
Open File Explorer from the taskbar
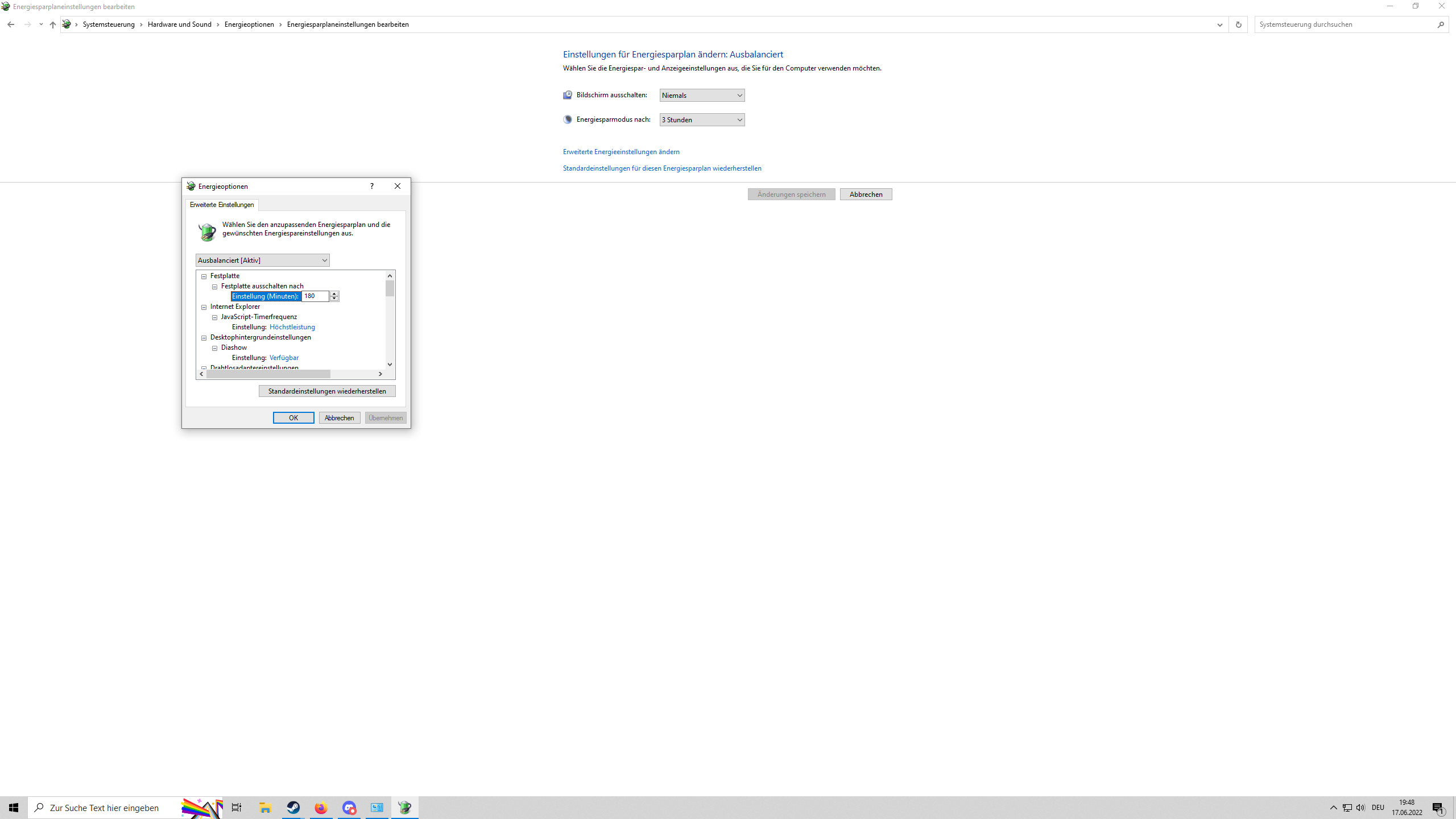(x=265, y=808)
